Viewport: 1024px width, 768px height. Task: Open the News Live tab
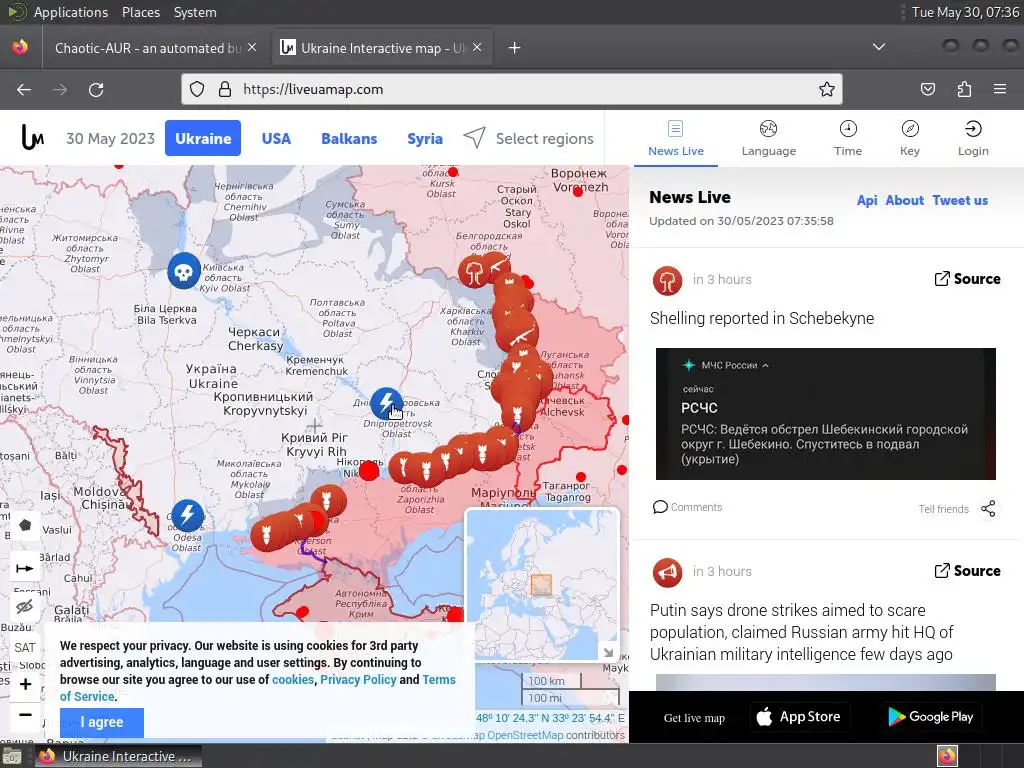point(675,138)
